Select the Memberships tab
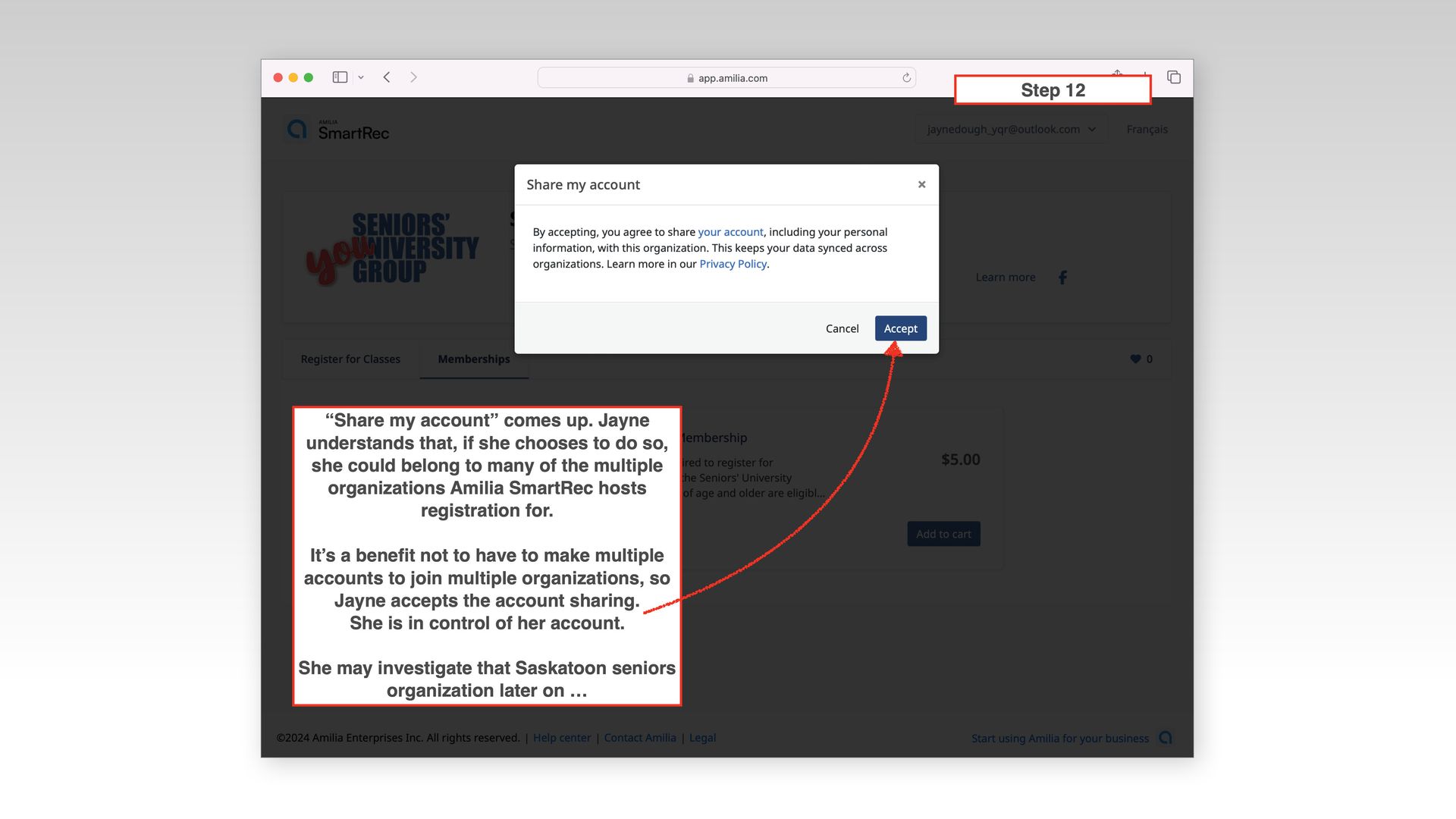Screen dimensions: 1456x819 tap(474, 359)
